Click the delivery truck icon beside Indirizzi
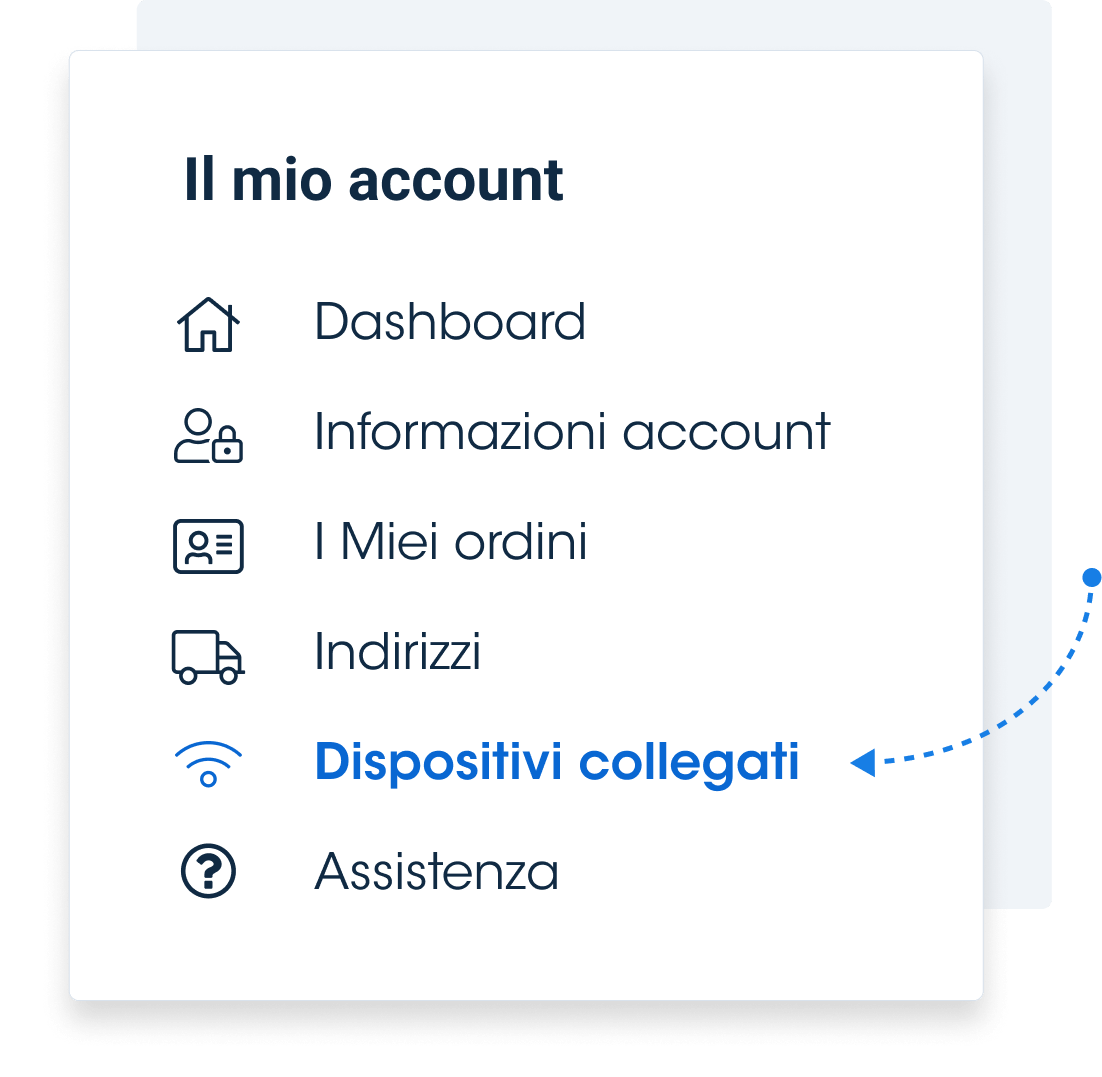The image size is (1102, 1077). 208,657
